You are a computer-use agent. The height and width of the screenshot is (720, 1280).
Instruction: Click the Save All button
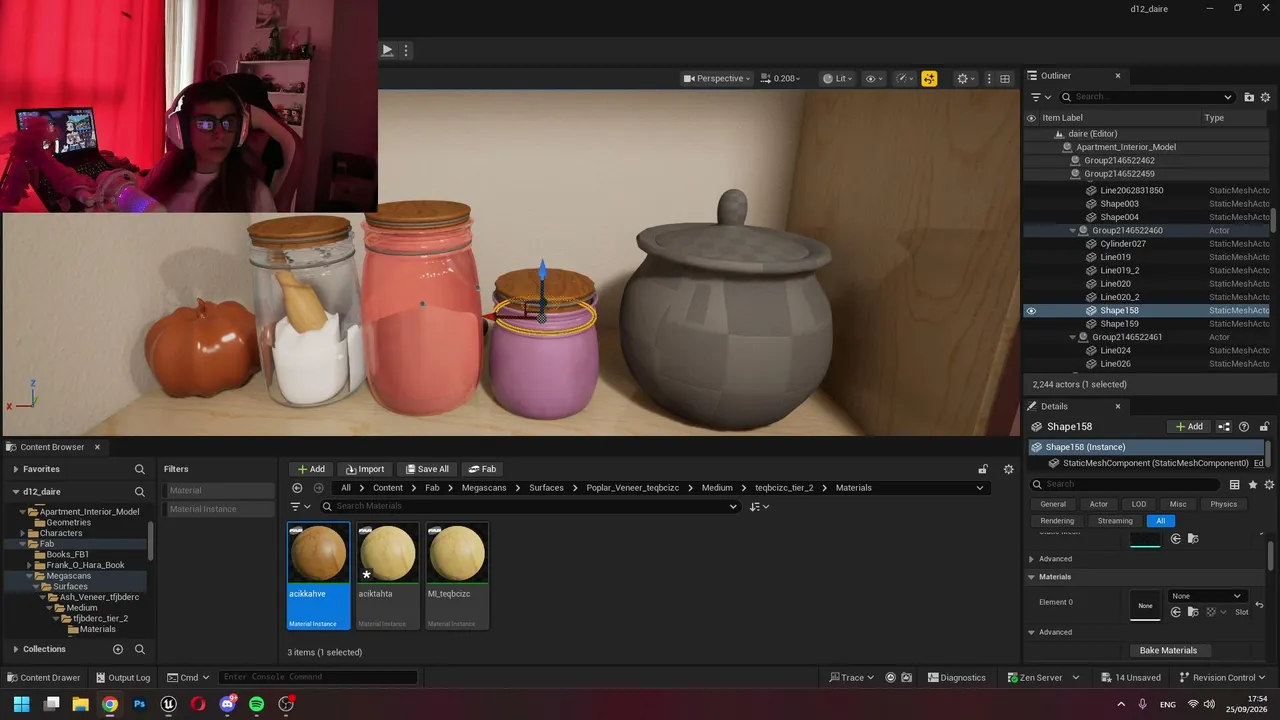click(x=427, y=469)
